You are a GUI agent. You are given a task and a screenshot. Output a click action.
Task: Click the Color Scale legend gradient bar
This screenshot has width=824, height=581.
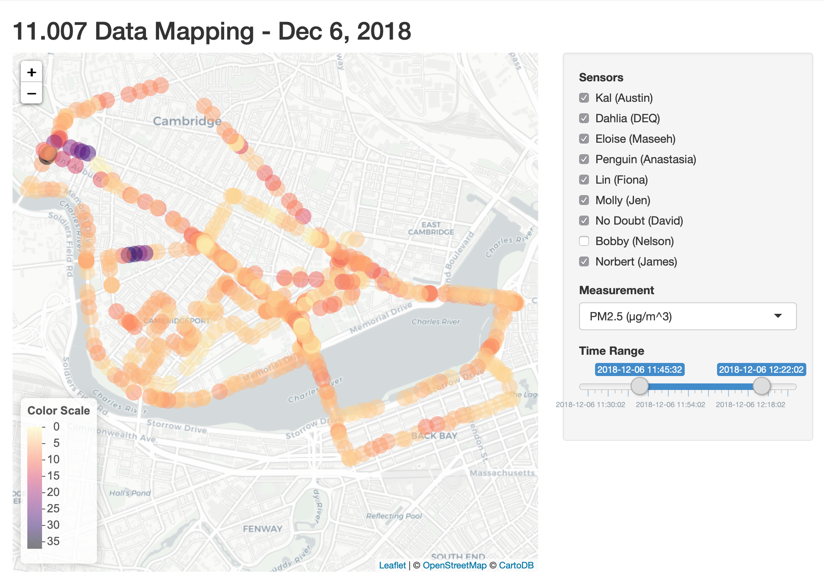35,487
